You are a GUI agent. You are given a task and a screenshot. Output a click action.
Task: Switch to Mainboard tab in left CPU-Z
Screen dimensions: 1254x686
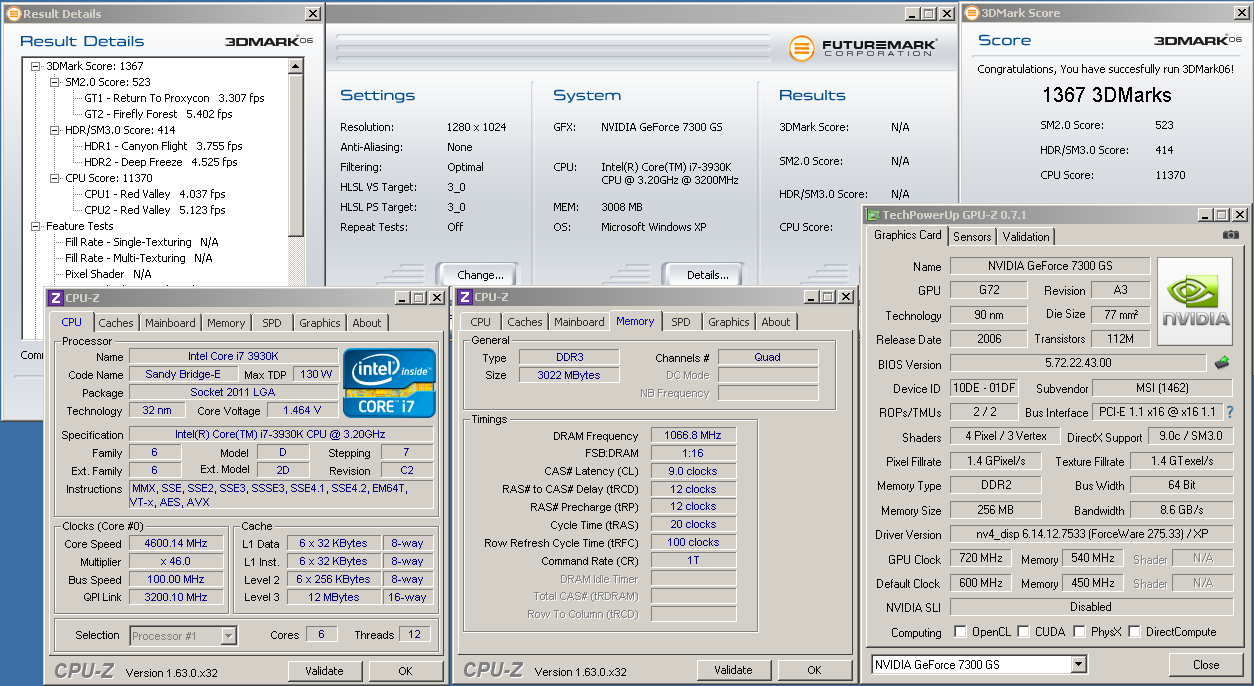pyautogui.click(x=170, y=323)
